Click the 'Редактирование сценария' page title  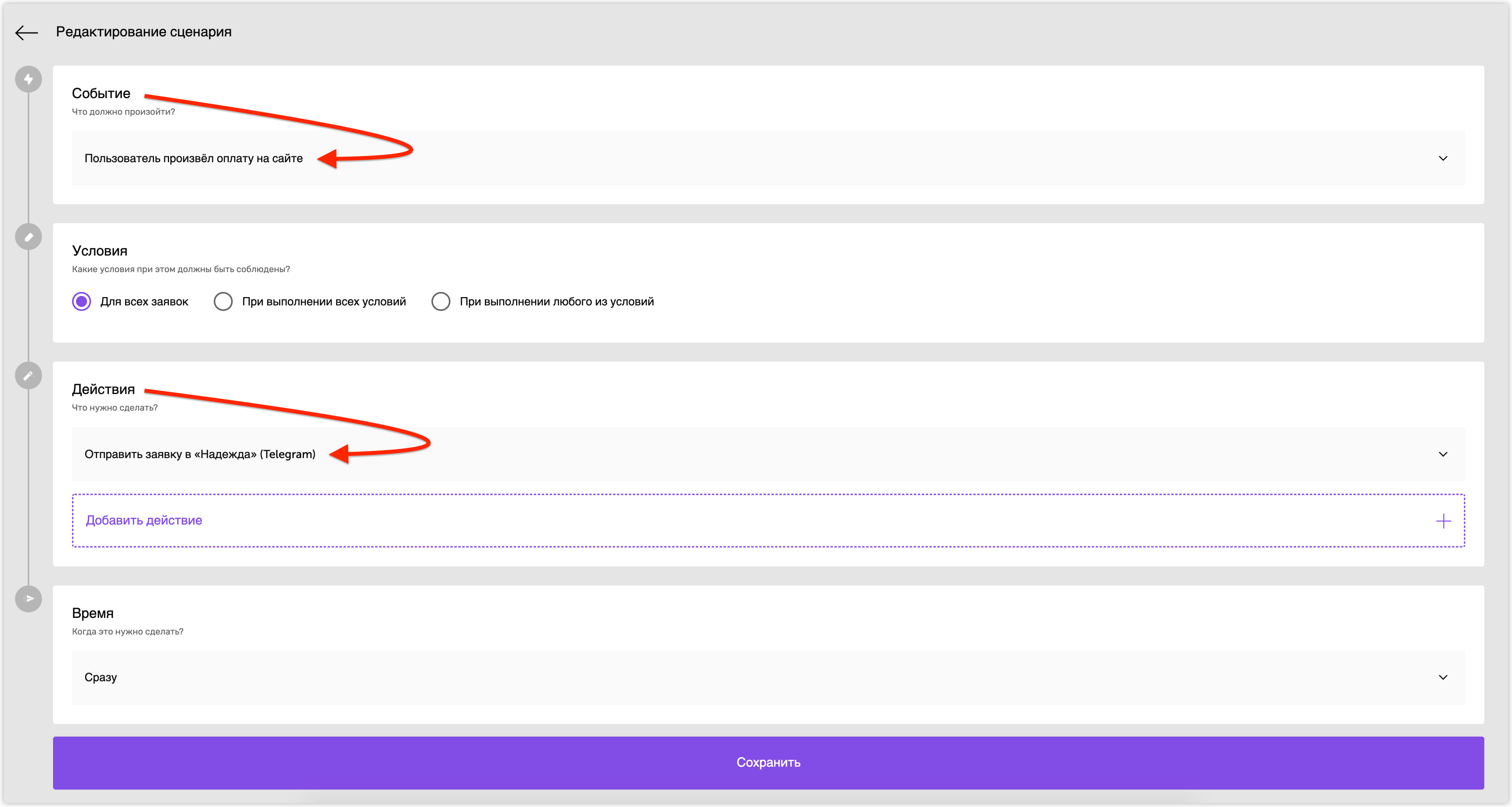(x=144, y=32)
